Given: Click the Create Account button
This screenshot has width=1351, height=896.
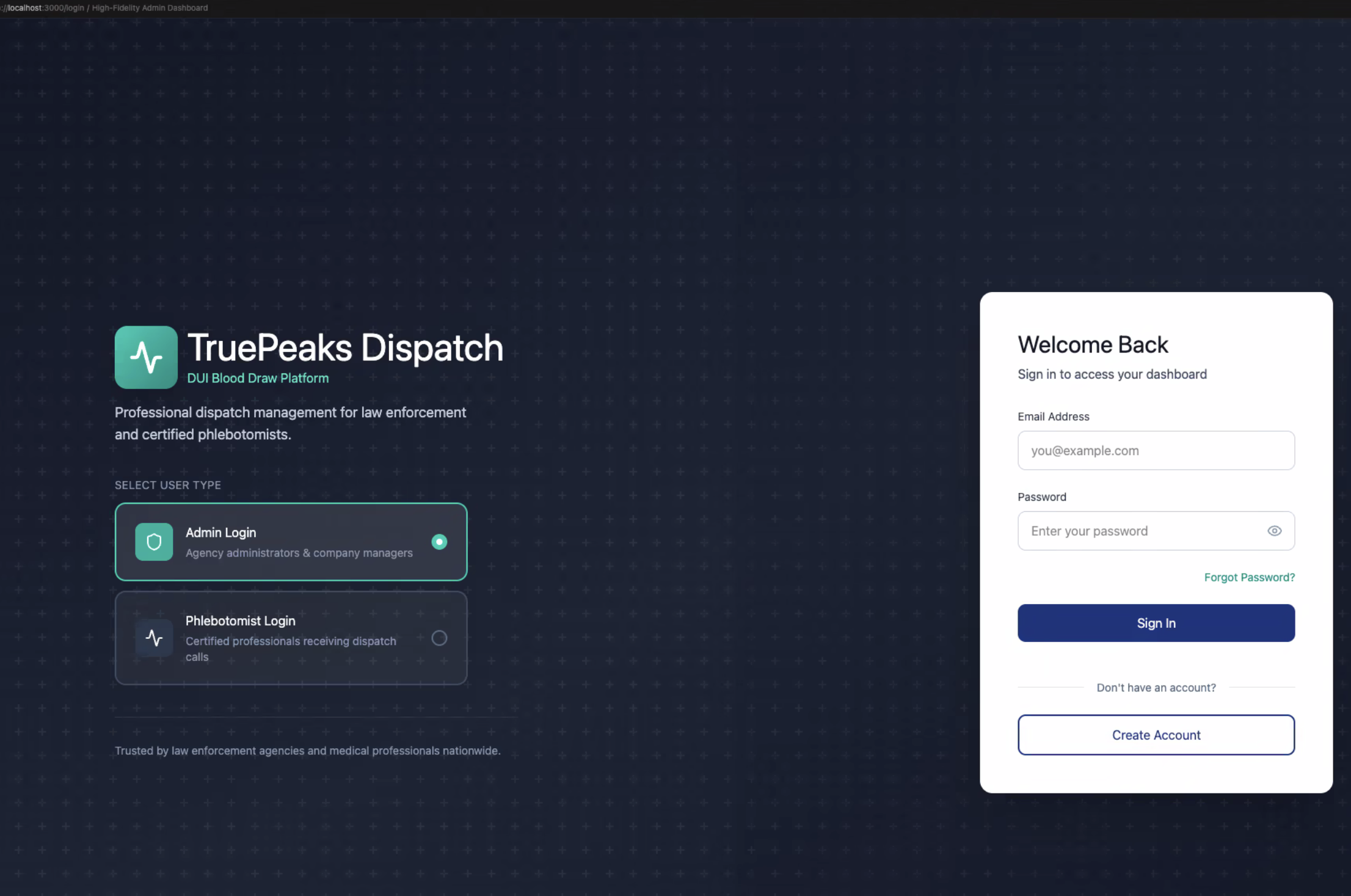Looking at the screenshot, I should point(1156,735).
